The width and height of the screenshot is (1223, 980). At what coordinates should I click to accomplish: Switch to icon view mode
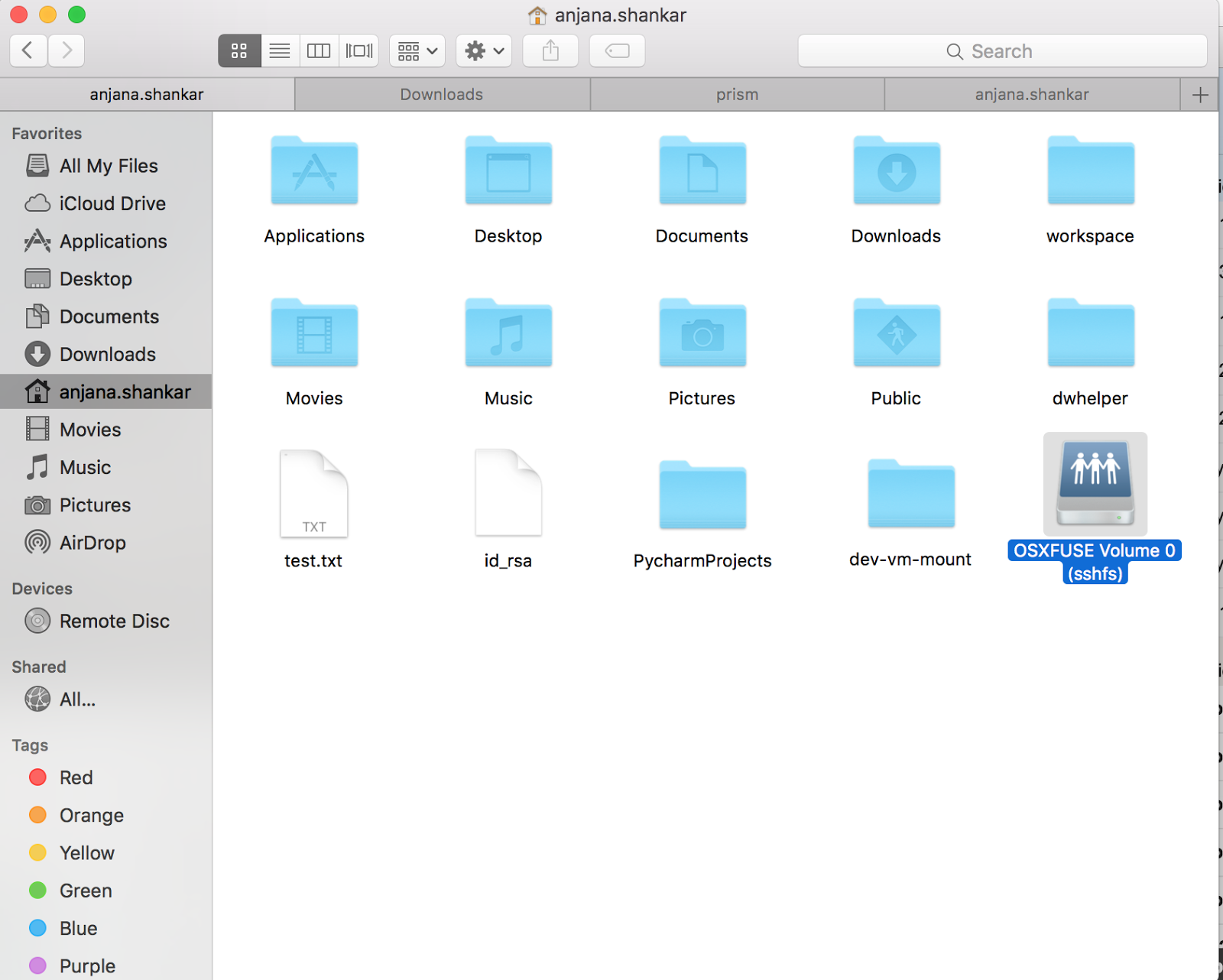239,51
